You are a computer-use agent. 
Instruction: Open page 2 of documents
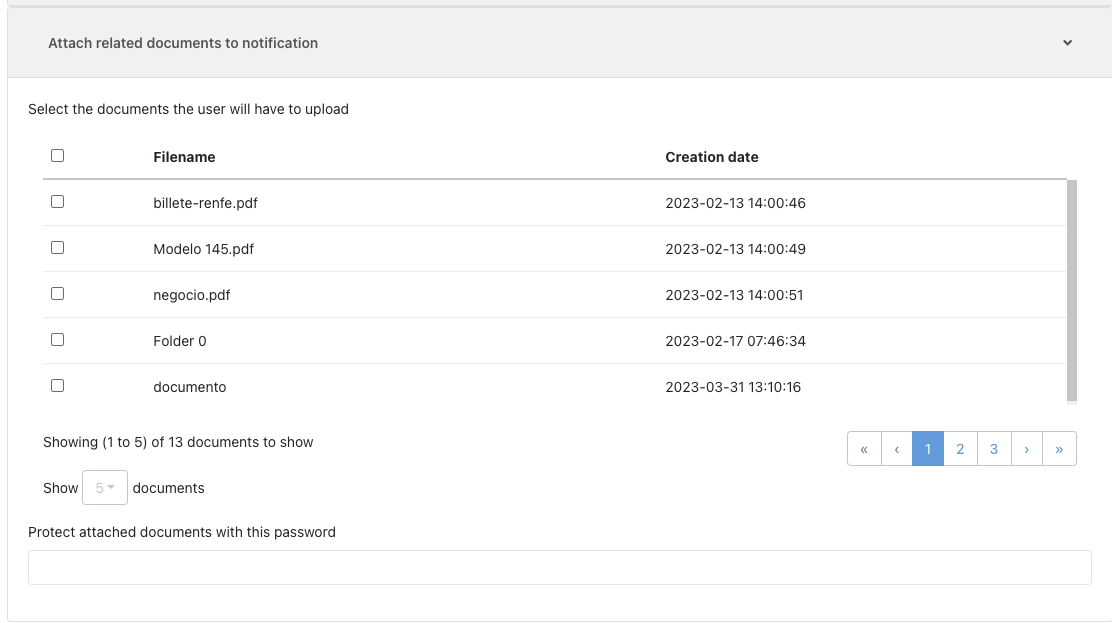(x=960, y=449)
